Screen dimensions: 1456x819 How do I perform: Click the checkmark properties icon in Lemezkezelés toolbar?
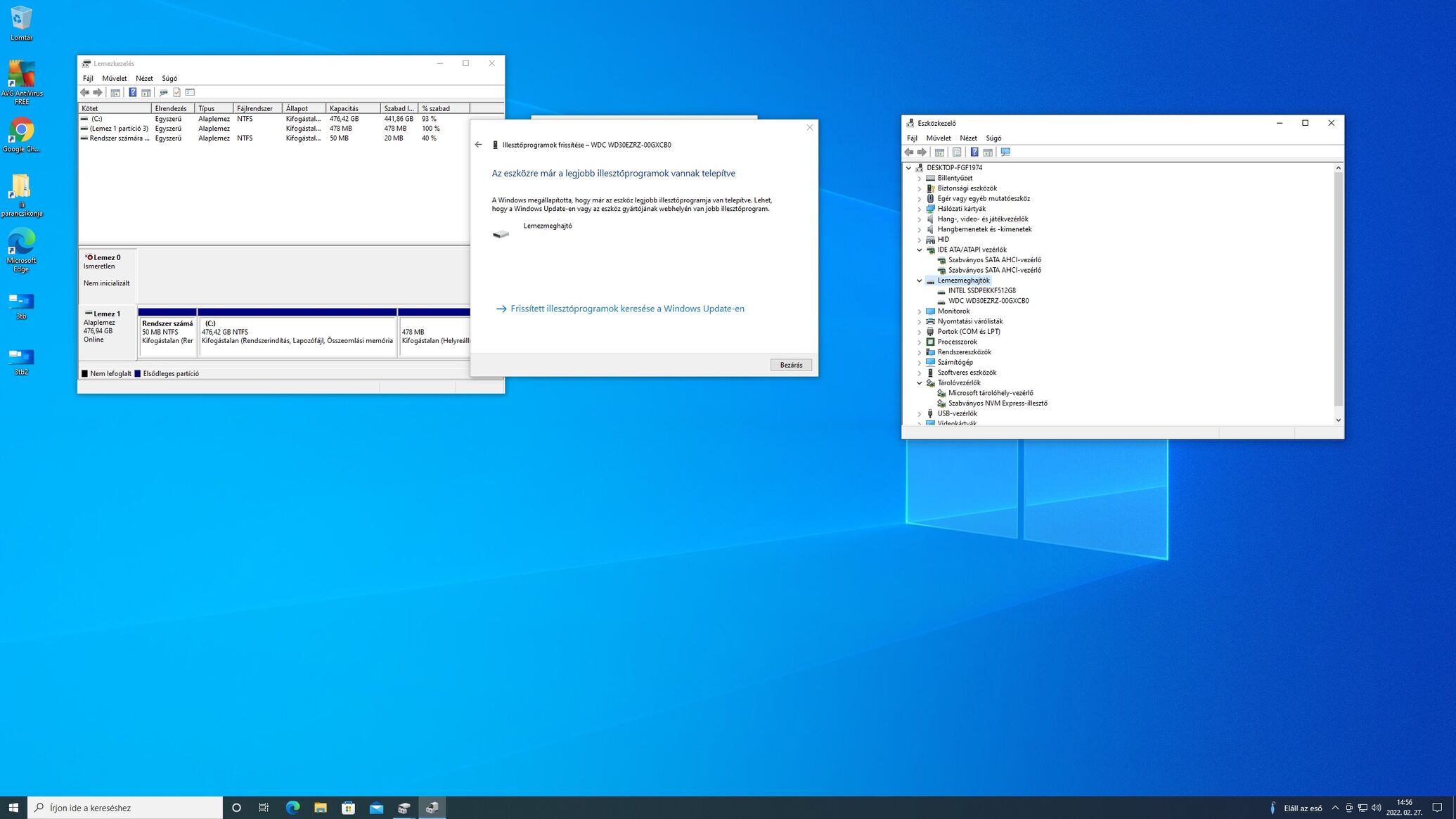coord(176,92)
